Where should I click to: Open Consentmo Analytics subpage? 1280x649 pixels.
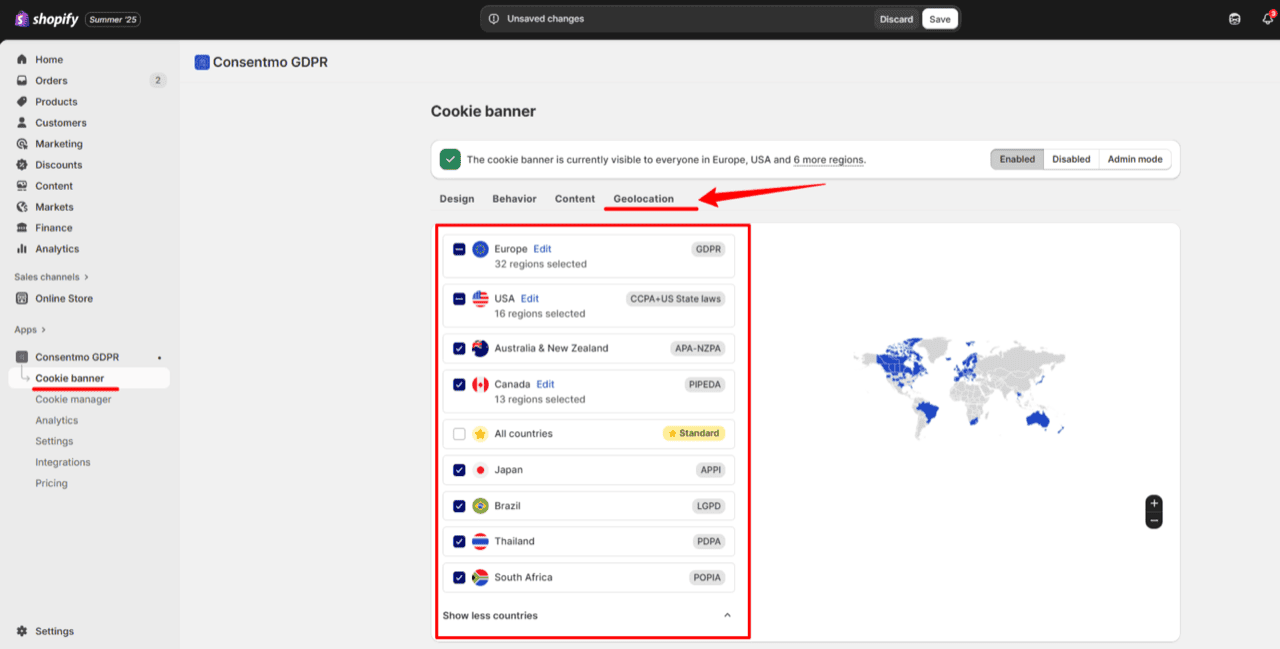(x=57, y=421)
